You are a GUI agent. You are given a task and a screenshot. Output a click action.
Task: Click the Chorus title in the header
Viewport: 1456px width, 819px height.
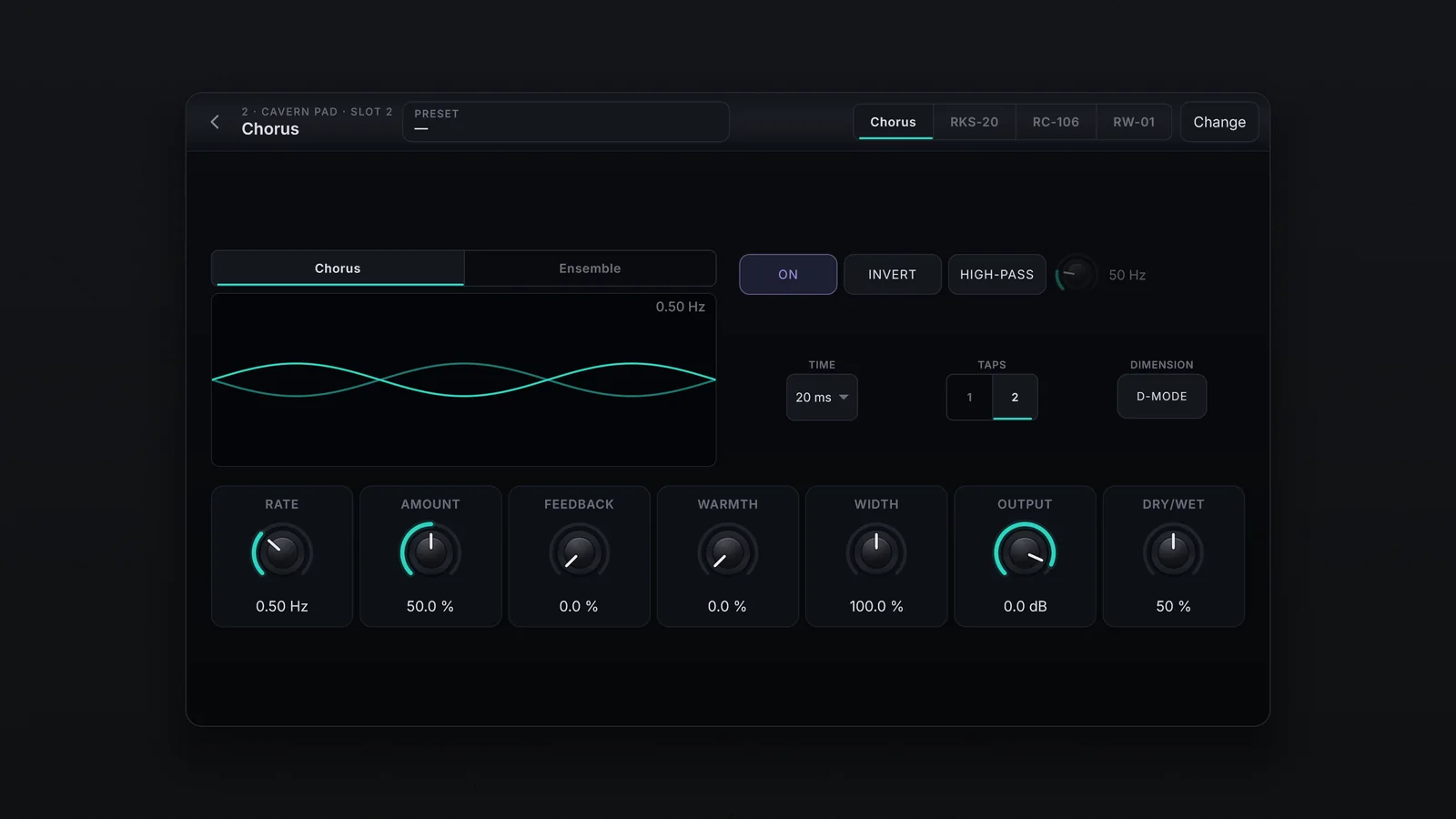coord(270,129)
